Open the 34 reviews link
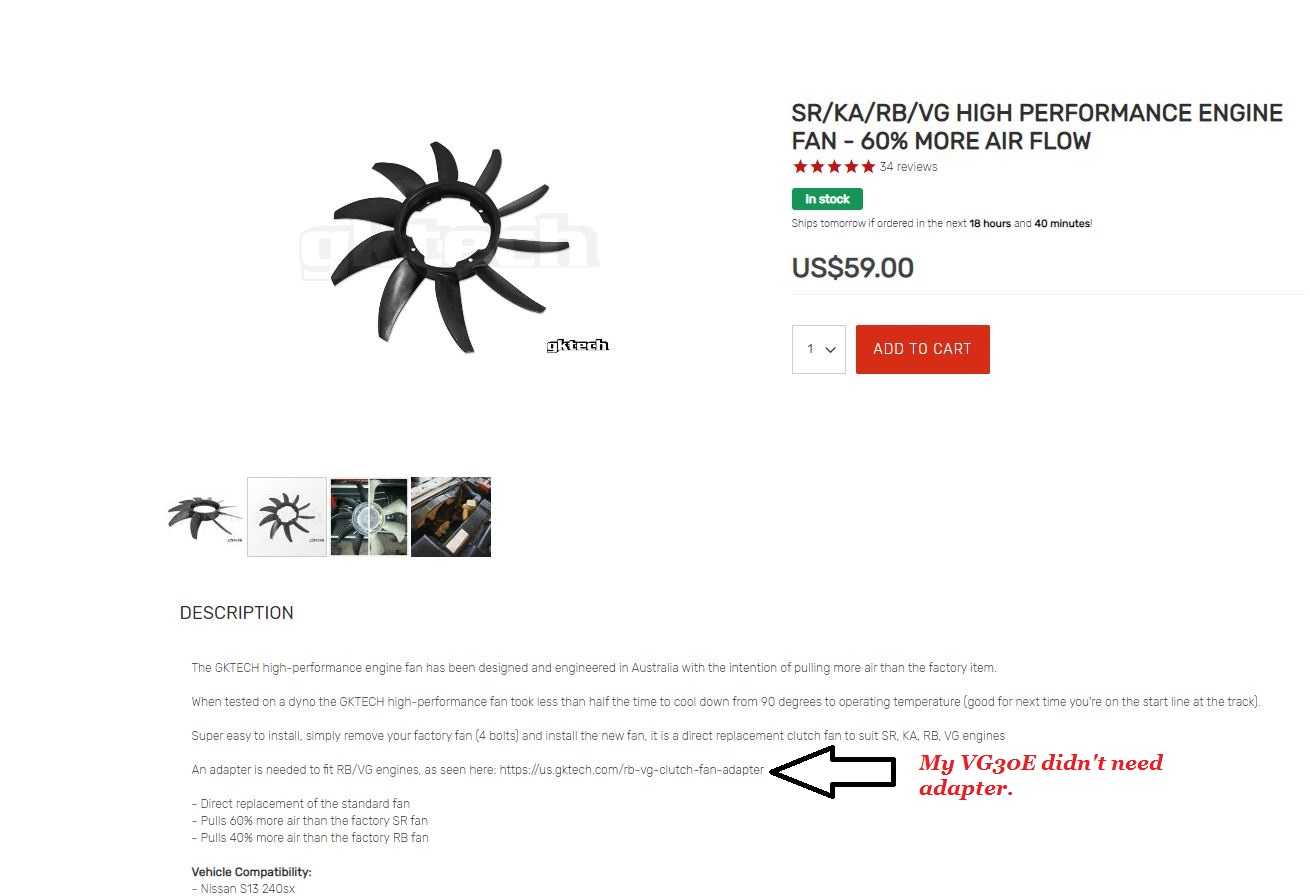 point(909,167)
